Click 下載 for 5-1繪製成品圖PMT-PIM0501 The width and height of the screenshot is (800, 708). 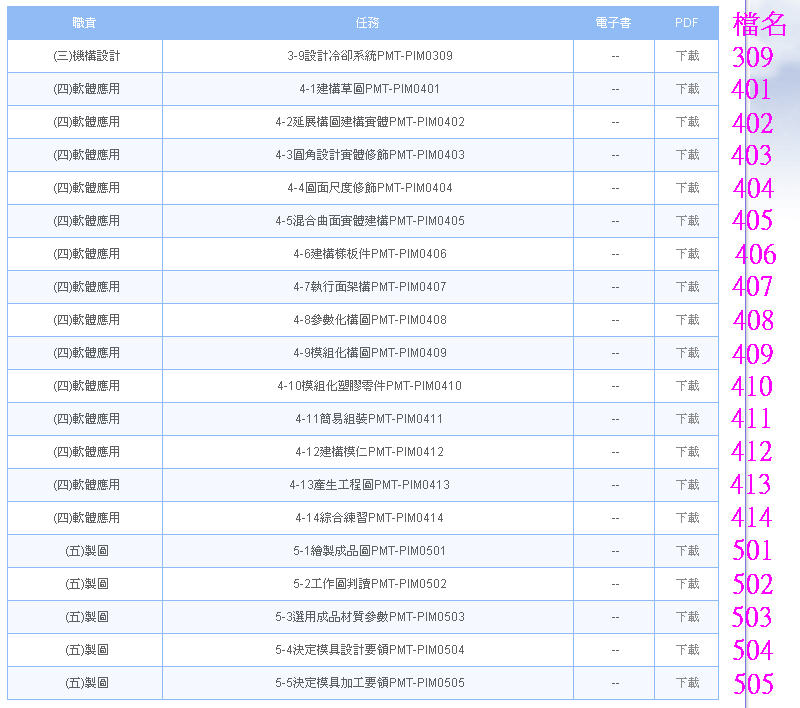687,551
